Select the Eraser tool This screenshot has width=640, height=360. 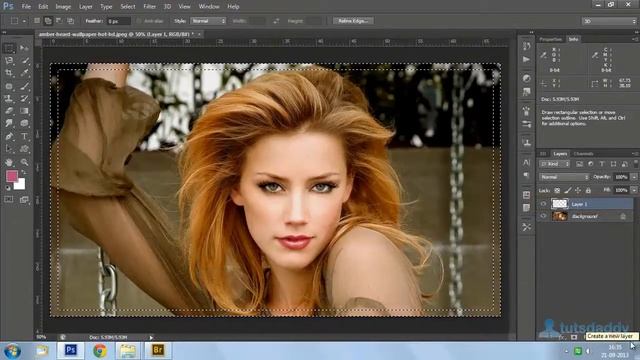coord(9,111)
